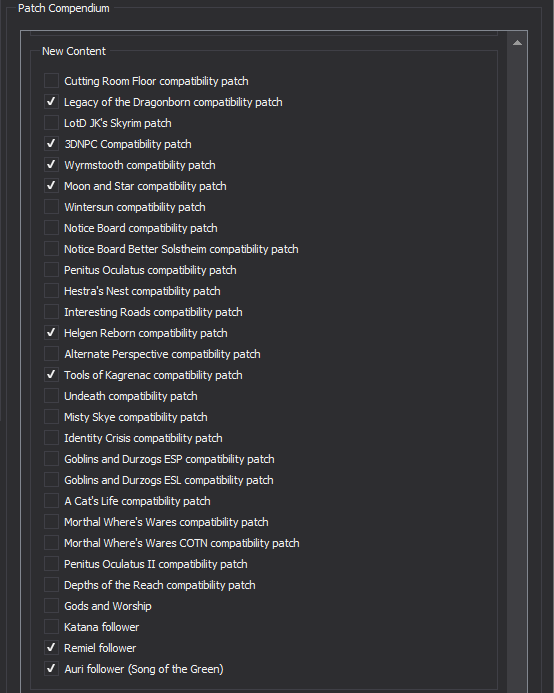
Task: Check Notice Board Better Solstheim compatibility patch
Action: pos(51,249)
